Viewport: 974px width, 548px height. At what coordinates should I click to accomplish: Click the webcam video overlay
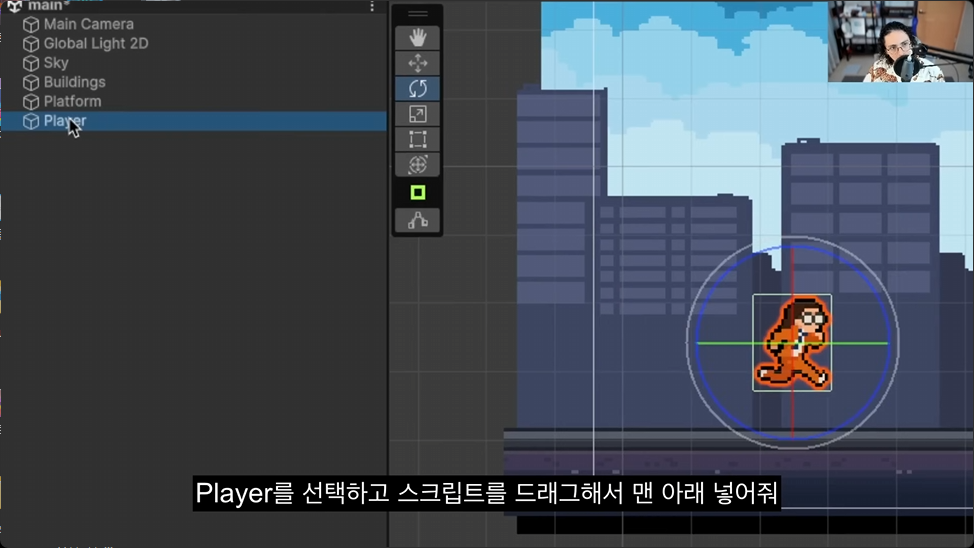pyautogui.click(x=901, y=41)
